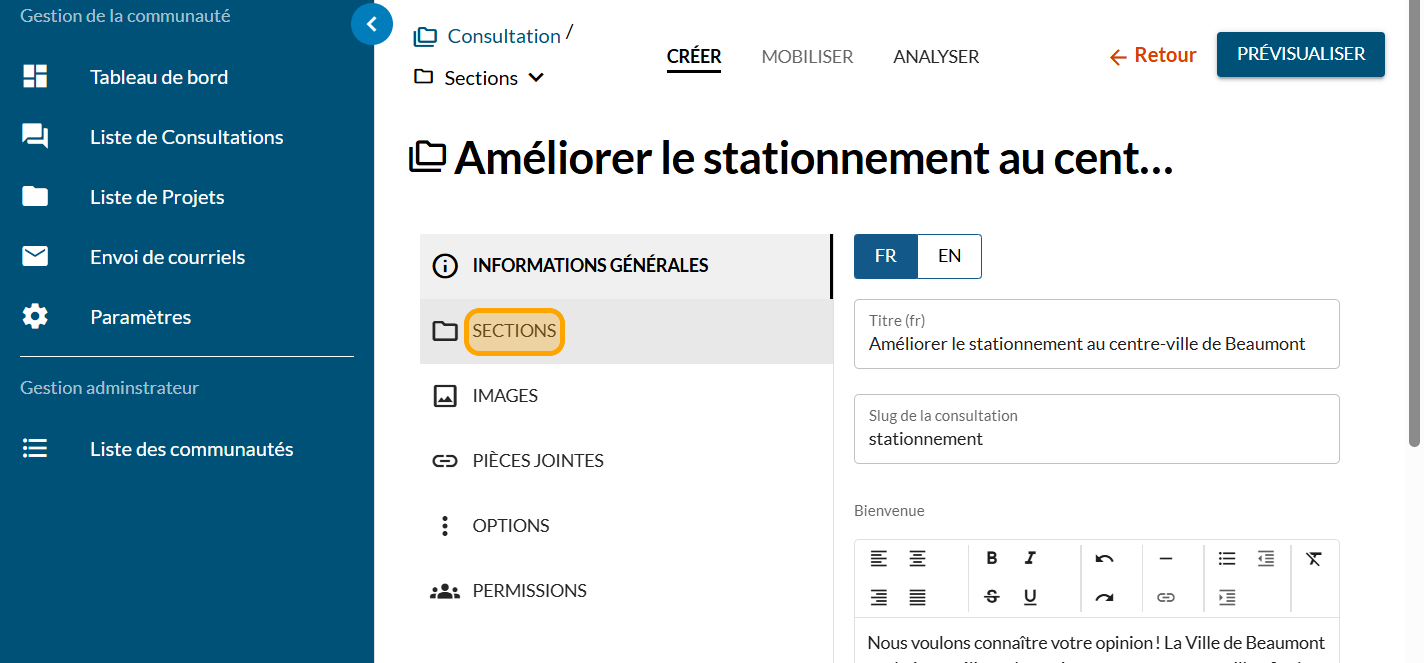Collapse the sidebar with the chevron button
1424x663 pixels.
[x=372, y=24]
